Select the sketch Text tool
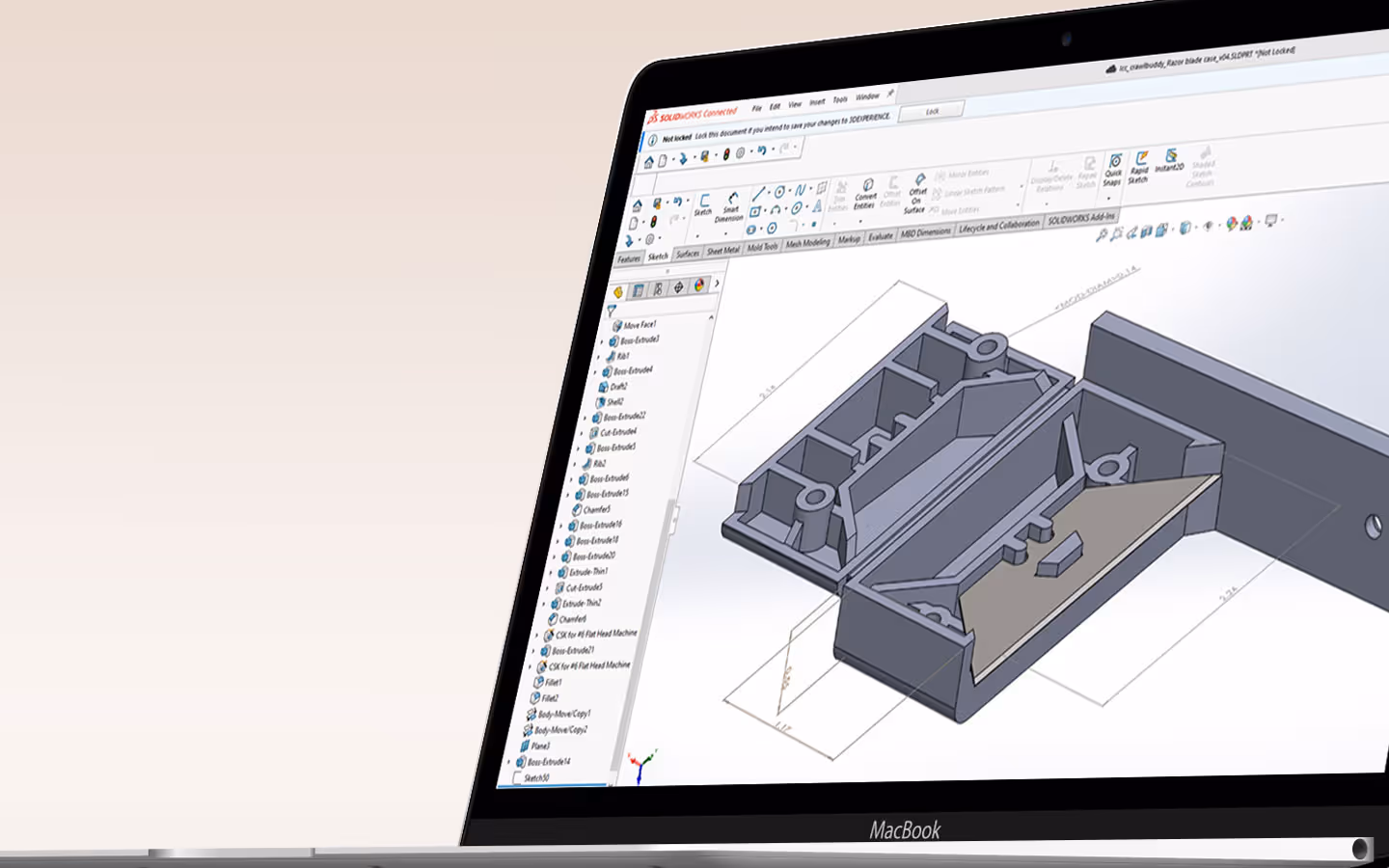Screen dimensions: 1389x868 click(x=817, y=205)
